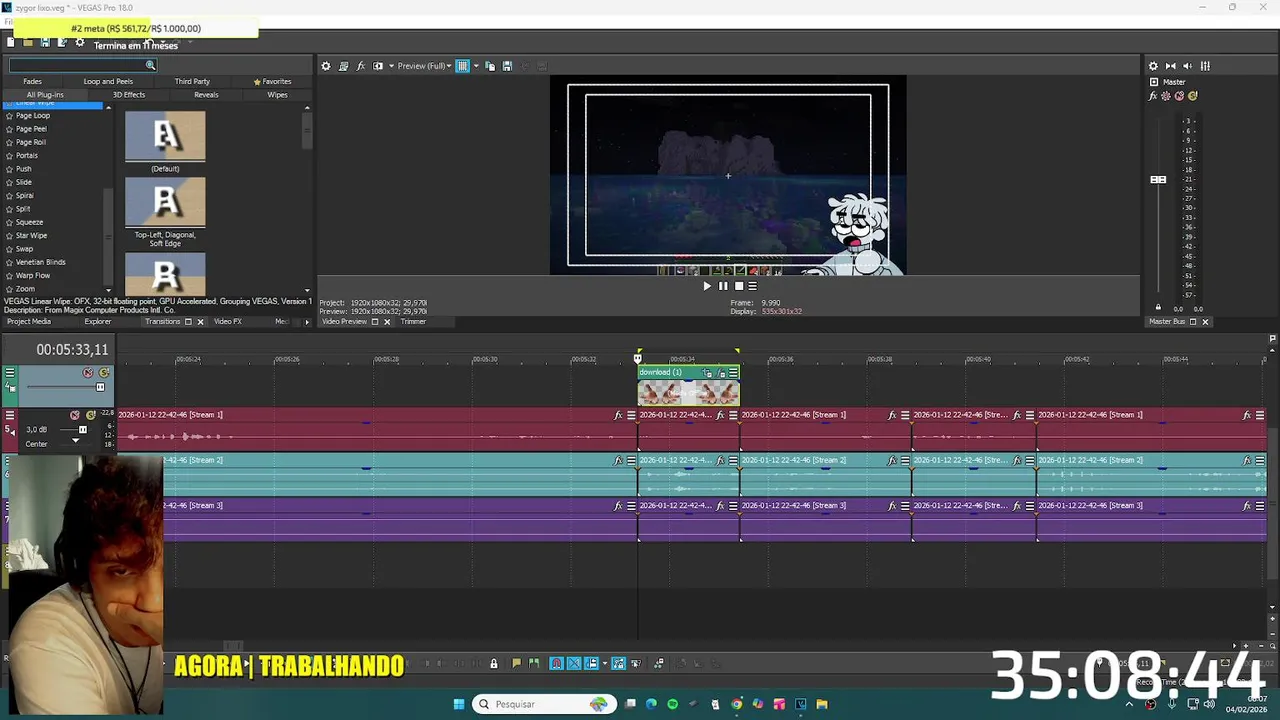Select the Third Party category tab
1280x720 pixels.
[192, 81]
